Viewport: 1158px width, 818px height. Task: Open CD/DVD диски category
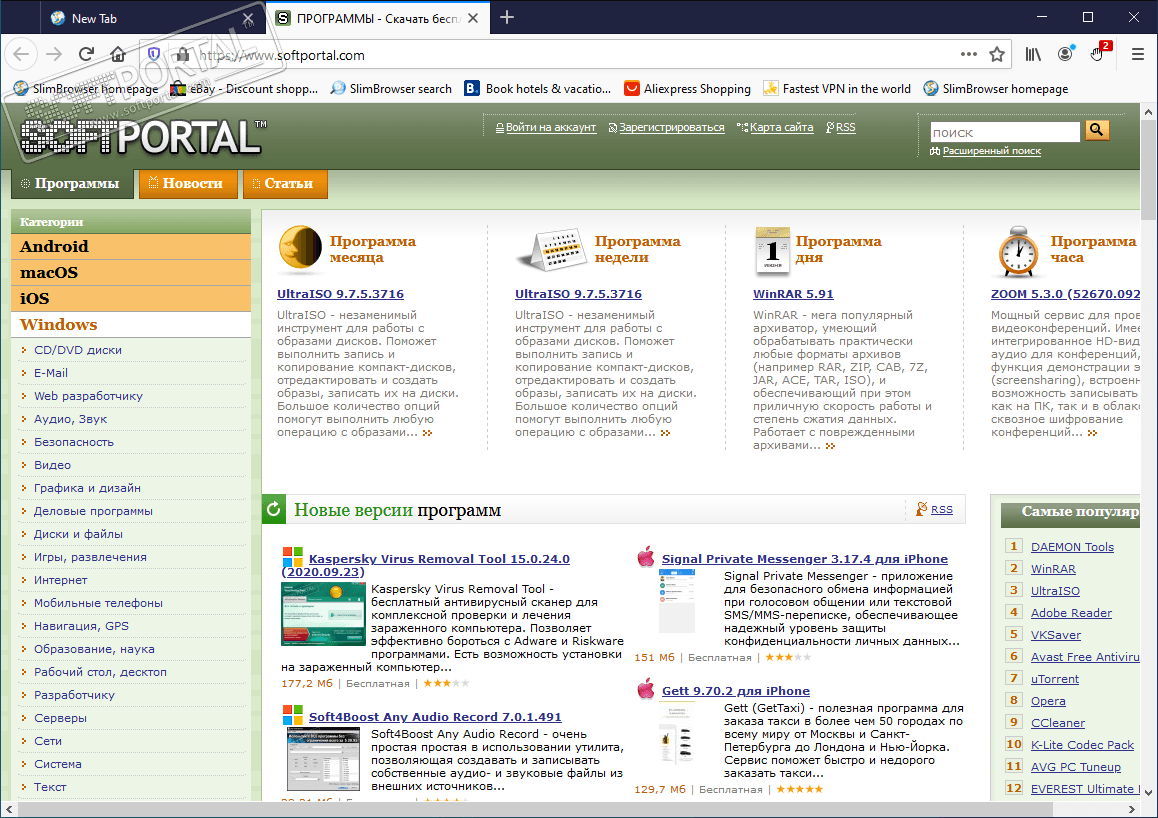coord(78,350)
